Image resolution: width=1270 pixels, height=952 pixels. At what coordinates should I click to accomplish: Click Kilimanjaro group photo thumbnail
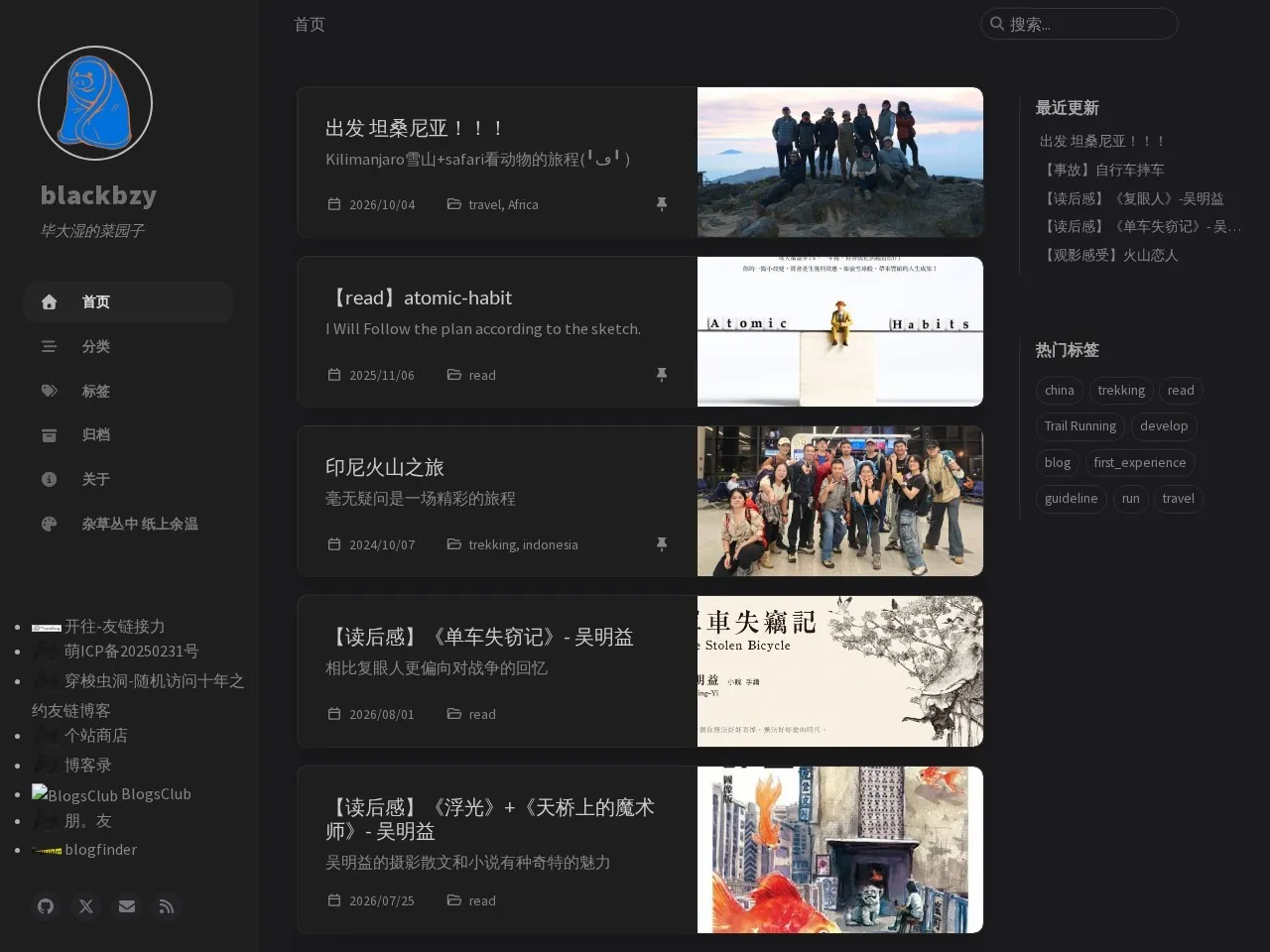840,163
